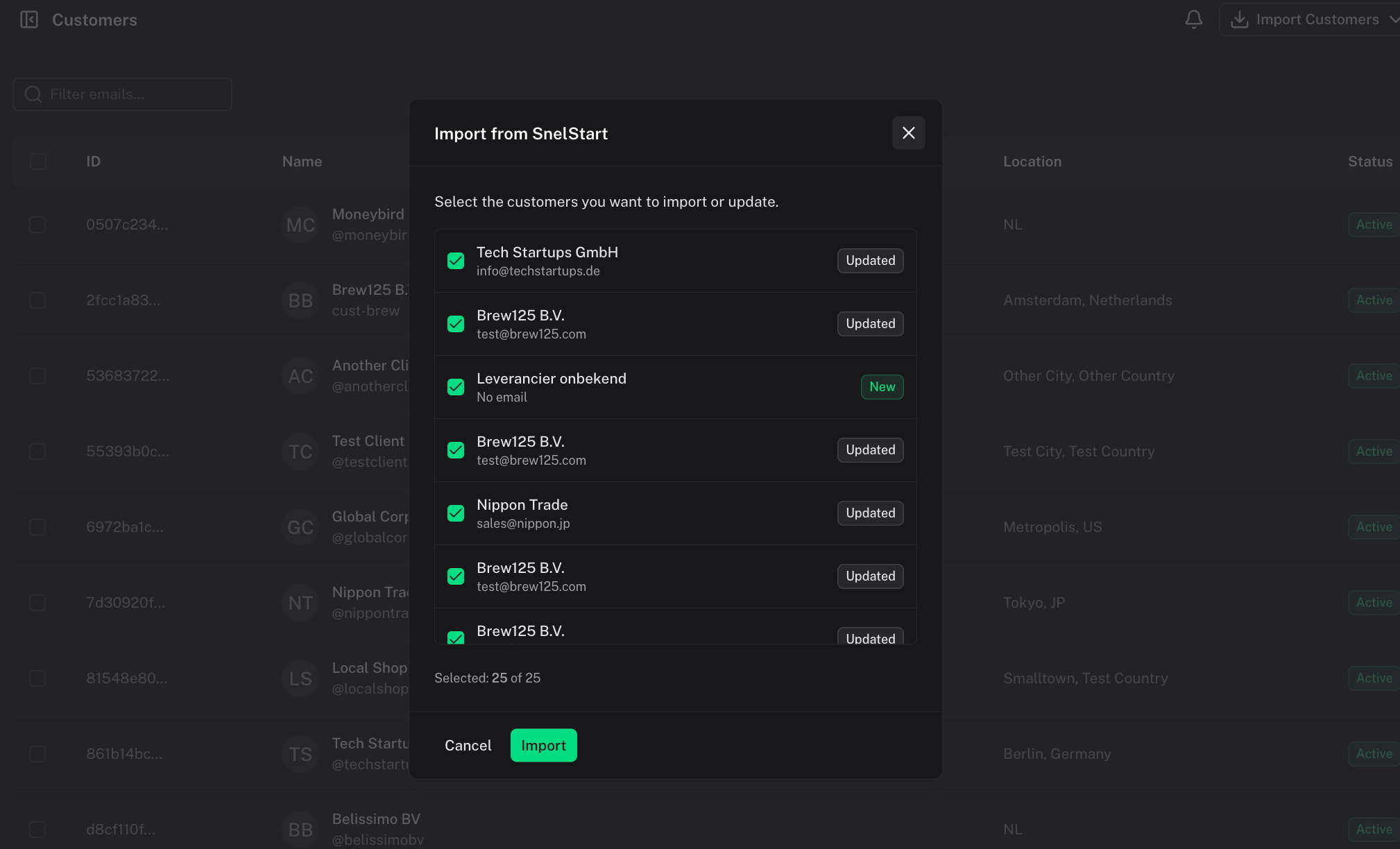
Task: Click the LS avatar for Local Shop
Action: [300, 678]
